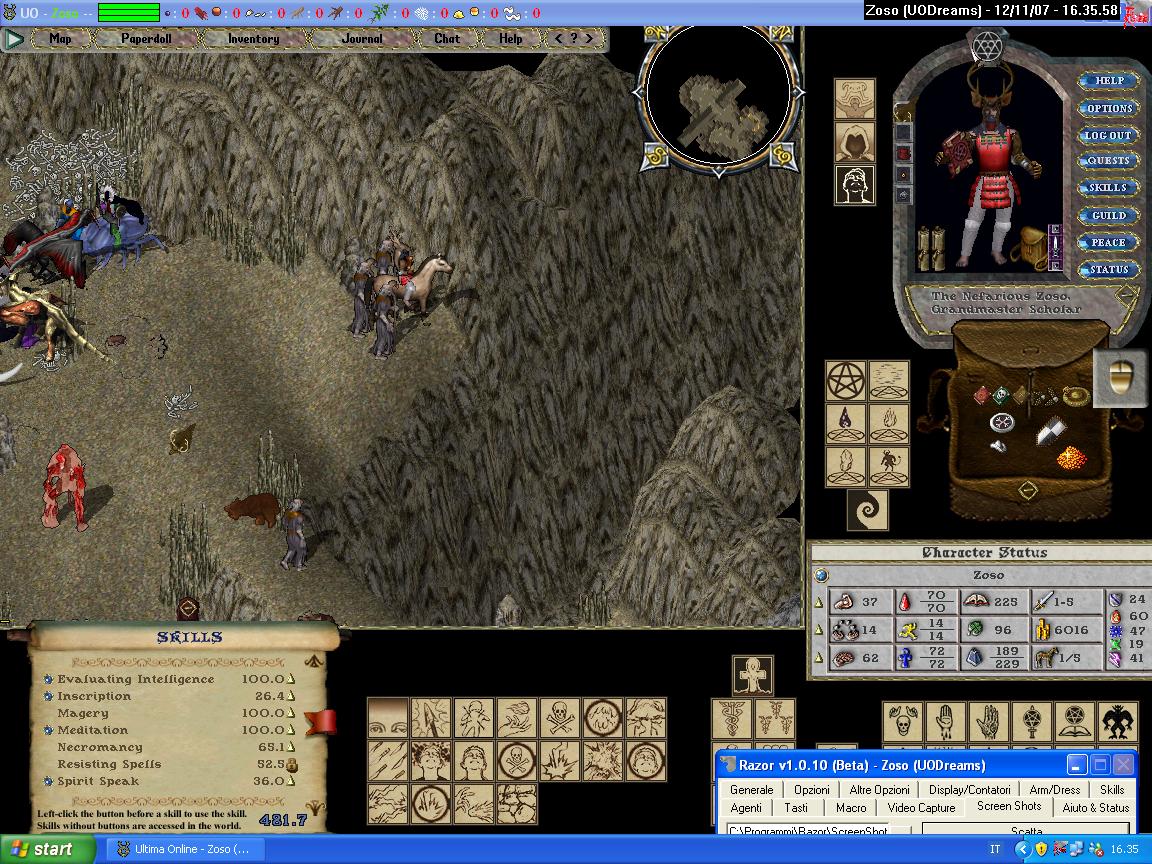The image size is (1152, 864).
Task: Open Razor's Agenti tab
Action: (746, 807)
